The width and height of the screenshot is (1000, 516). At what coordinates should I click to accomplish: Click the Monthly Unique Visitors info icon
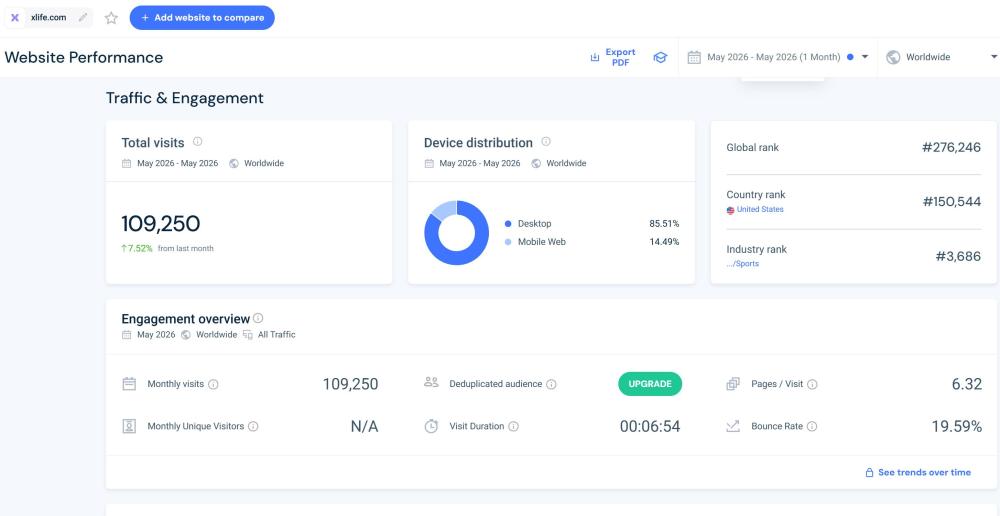pos(253,427)
